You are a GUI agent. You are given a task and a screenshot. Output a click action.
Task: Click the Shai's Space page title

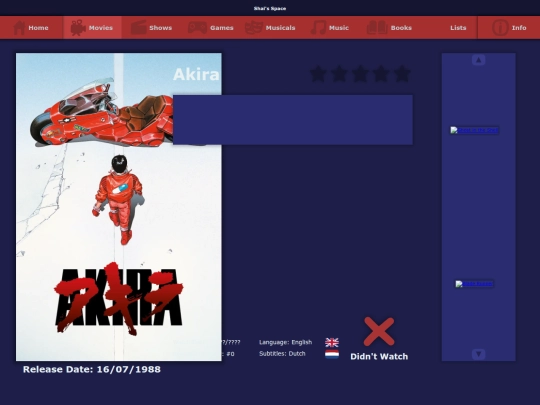pyautogui.click(x=270, y=8)
